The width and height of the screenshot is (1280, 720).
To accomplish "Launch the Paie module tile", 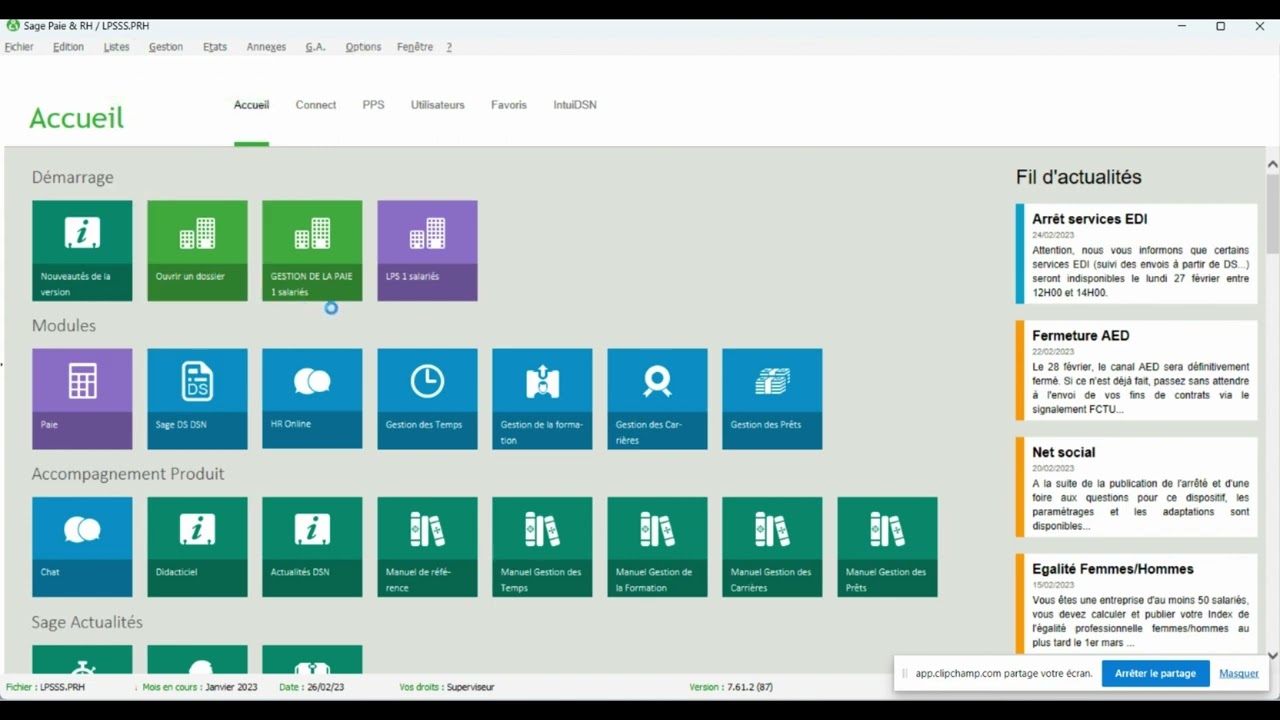I will point(82,399).
